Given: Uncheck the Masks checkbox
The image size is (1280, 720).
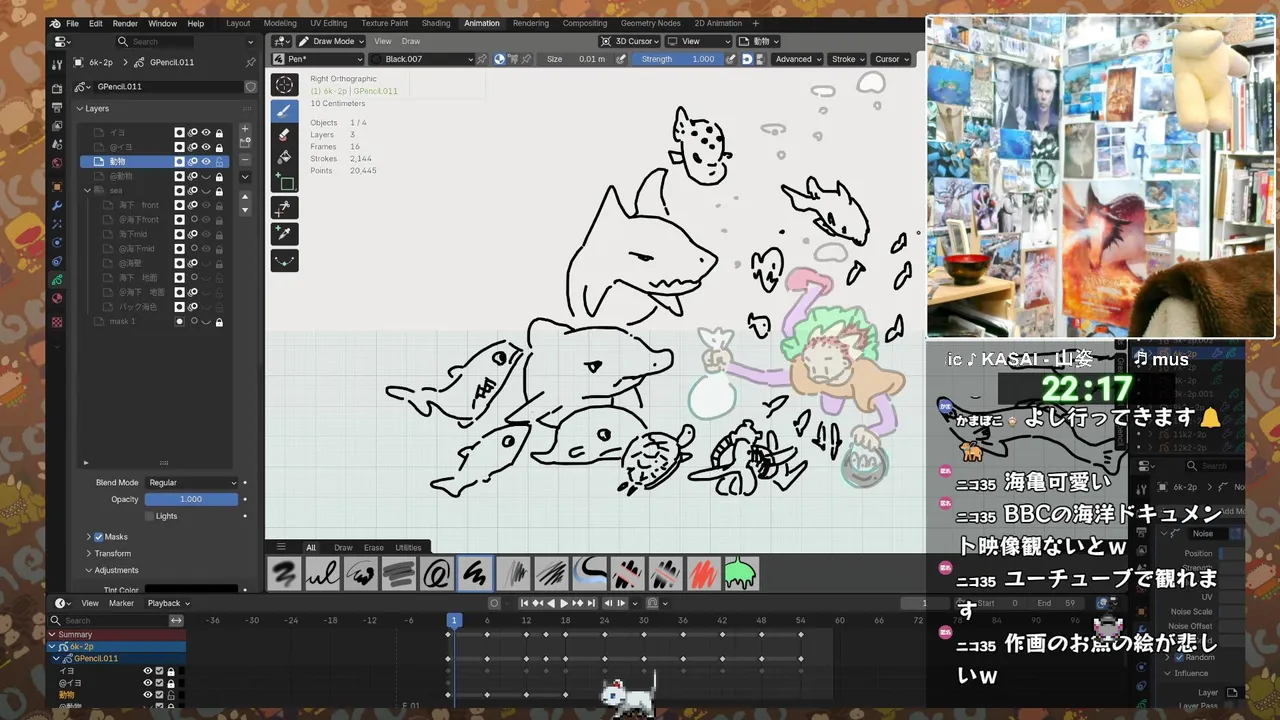Looking at the screenshot, I should 98,537.
